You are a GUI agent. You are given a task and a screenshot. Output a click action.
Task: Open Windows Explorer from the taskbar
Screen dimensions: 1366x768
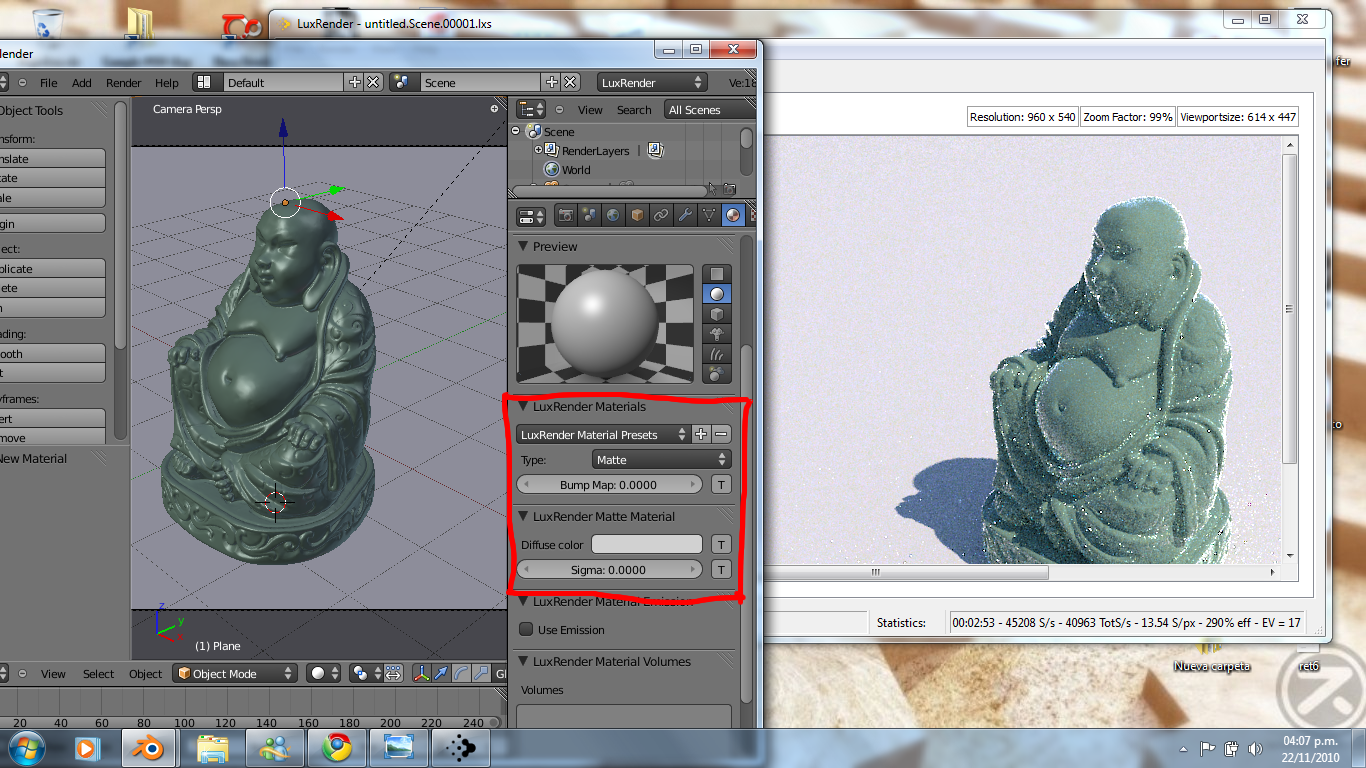click(x=212, y=748)
